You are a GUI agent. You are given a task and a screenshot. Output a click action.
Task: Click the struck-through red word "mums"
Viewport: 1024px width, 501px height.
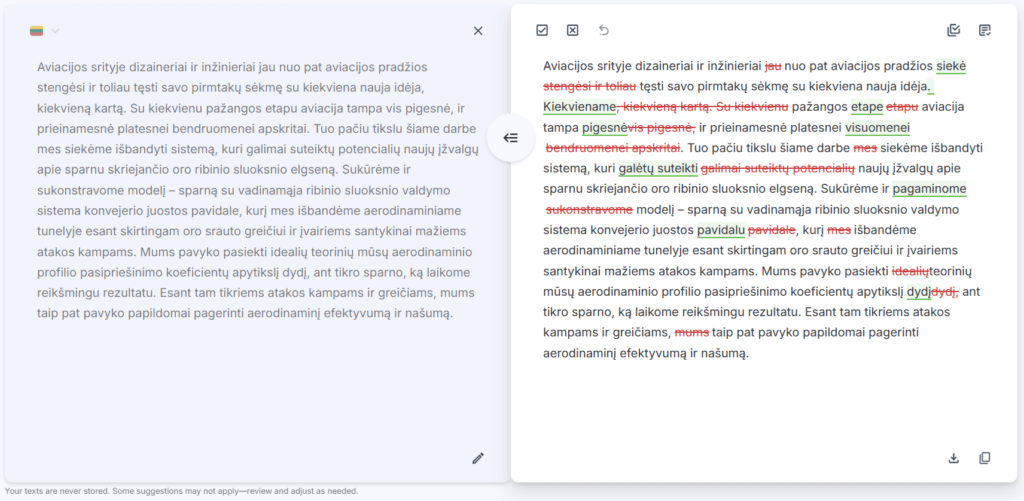pos(692,332)
